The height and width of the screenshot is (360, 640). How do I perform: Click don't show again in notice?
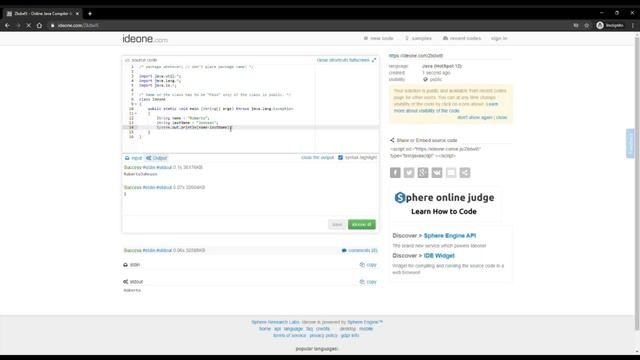pyautogui.click(x=475, y=118)
